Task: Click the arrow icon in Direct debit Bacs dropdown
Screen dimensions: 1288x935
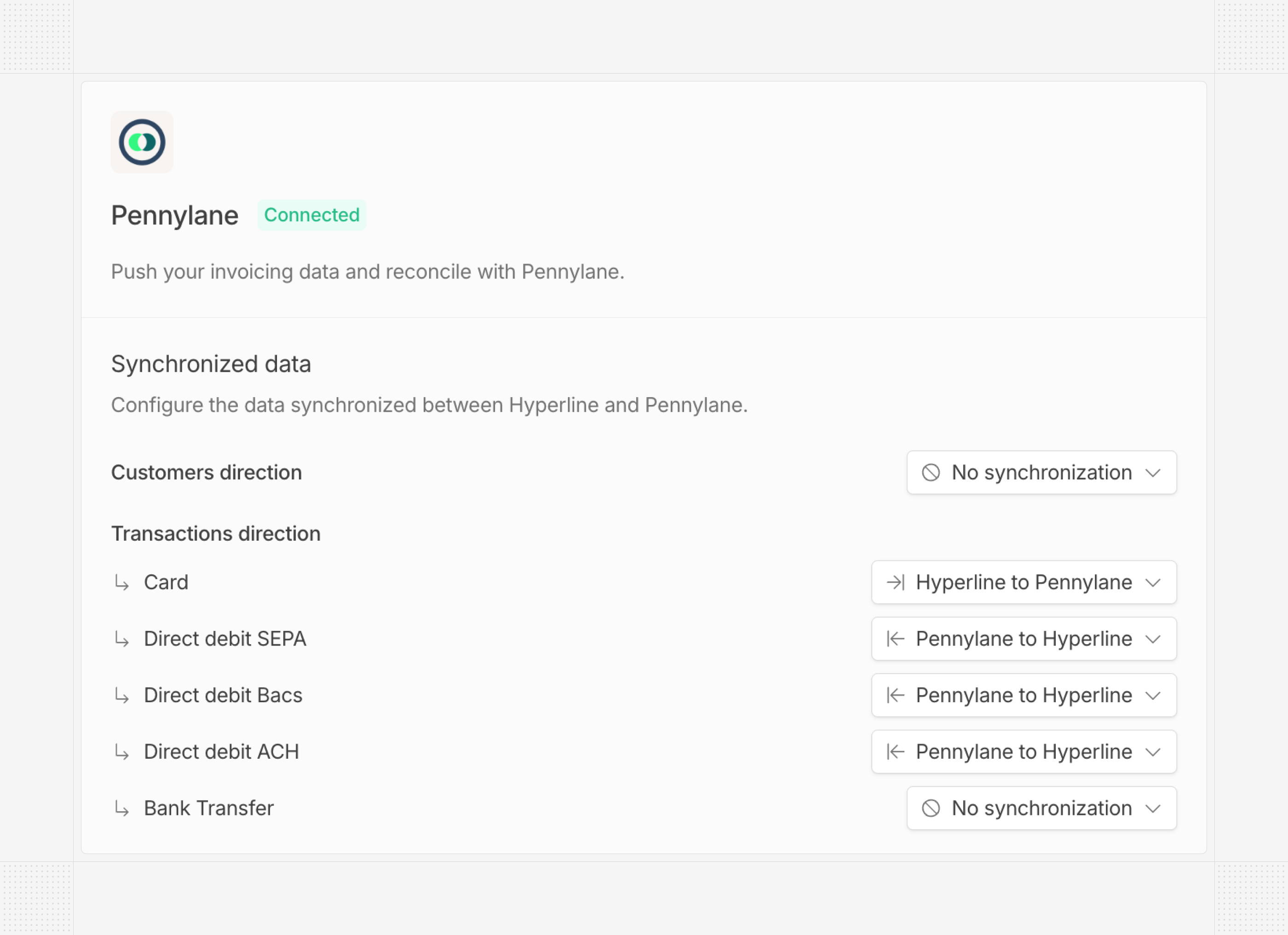Action: pyautogui.click(x=896, y=695)
